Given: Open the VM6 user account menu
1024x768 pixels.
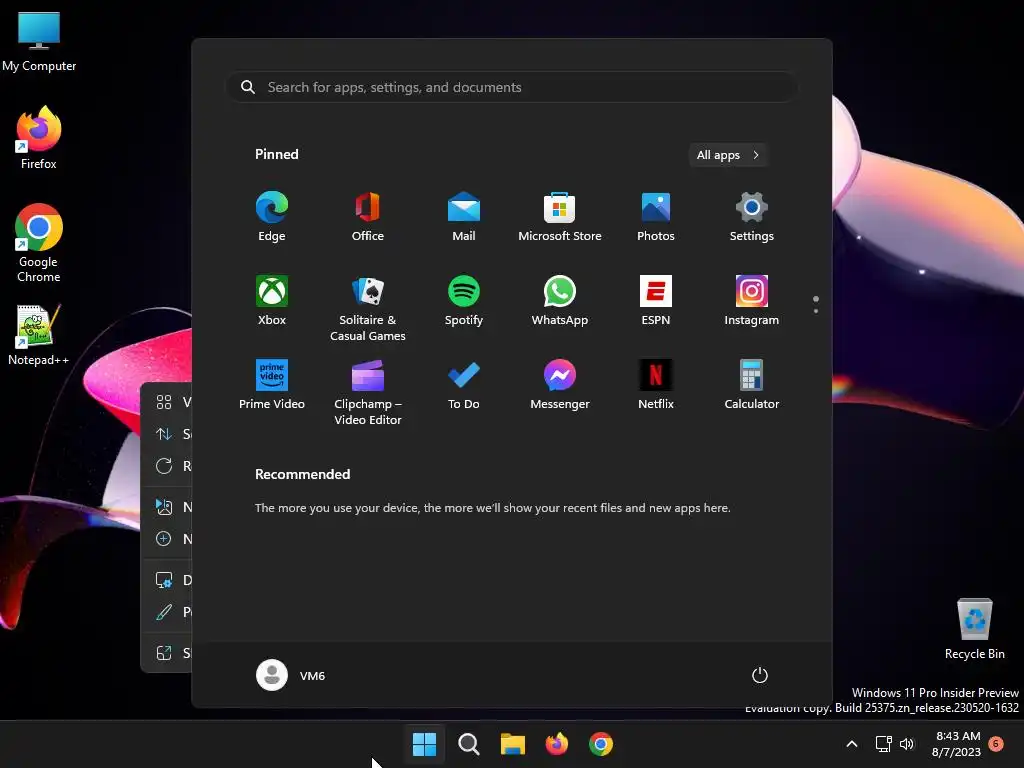Looking at the screenshot, I should click(291, 675).
